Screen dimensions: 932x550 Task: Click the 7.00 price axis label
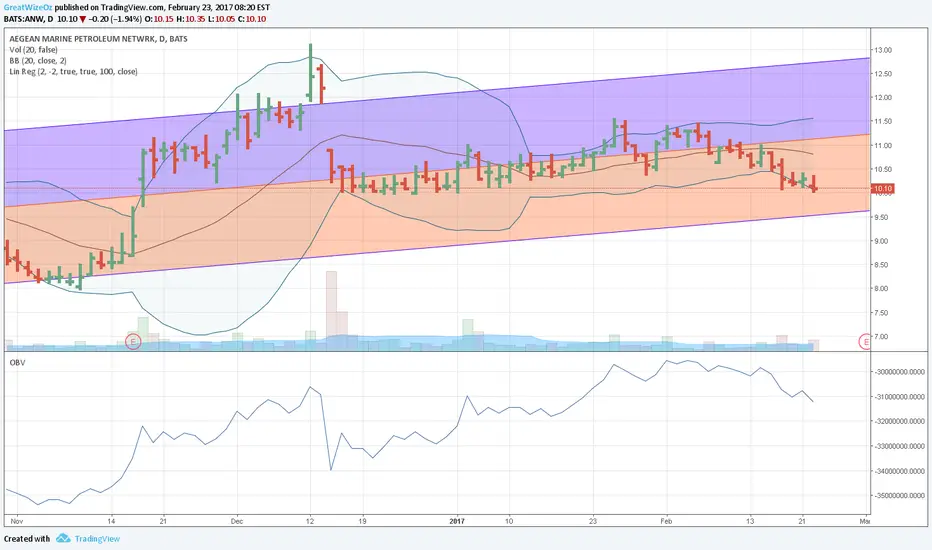883,337
